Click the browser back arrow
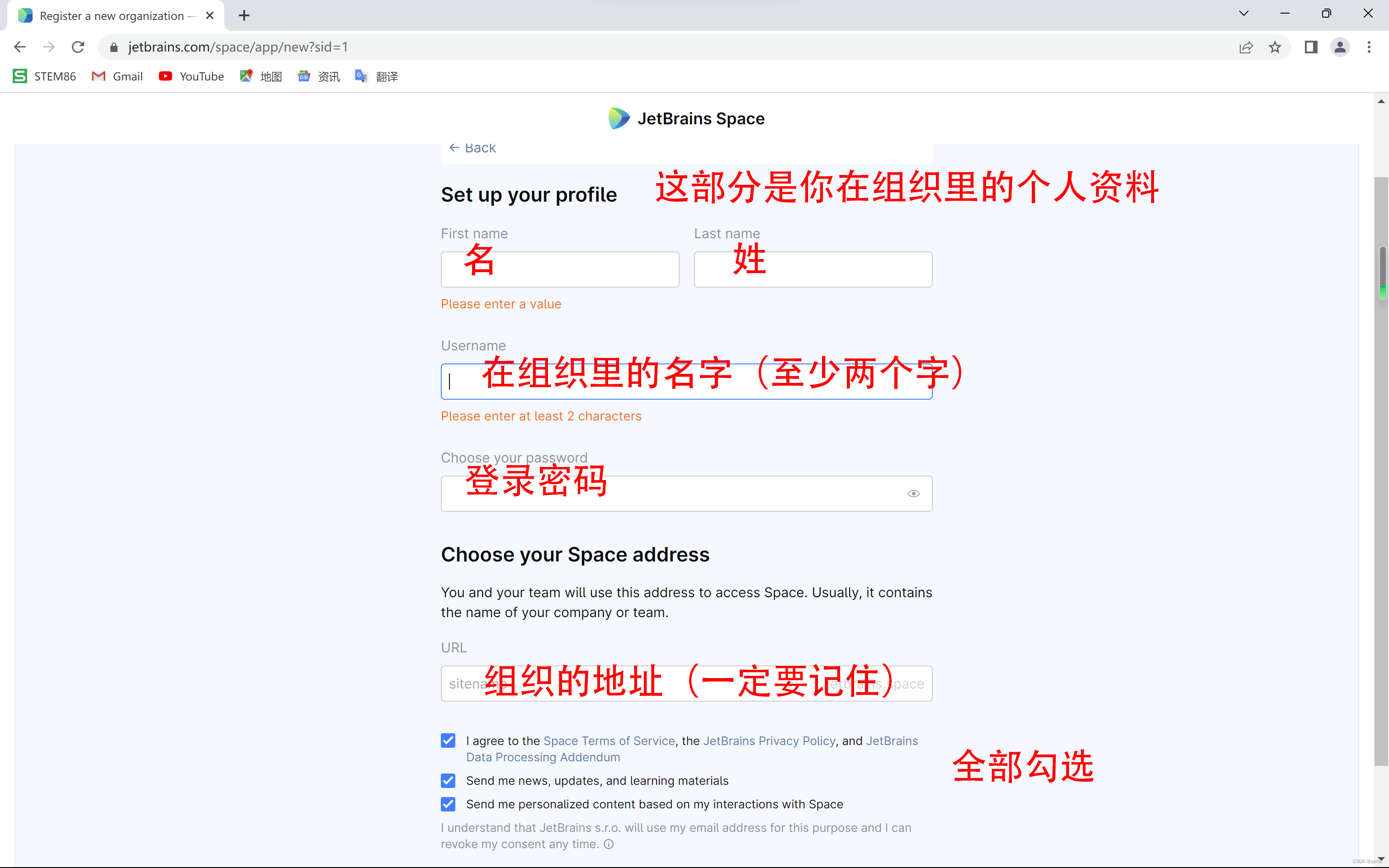 point(20,47)
